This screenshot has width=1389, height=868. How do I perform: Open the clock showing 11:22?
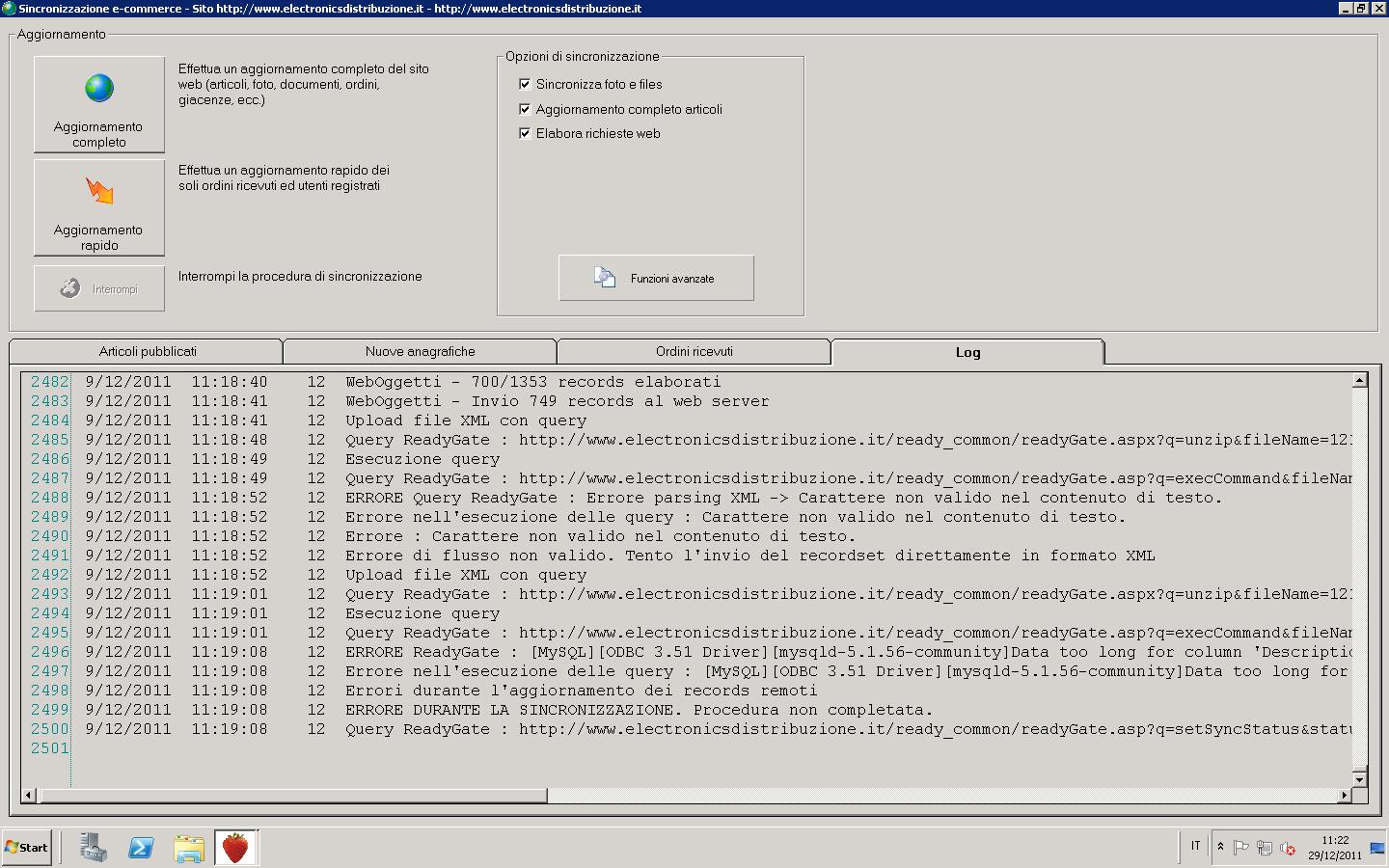click(x=1335, y=848)
